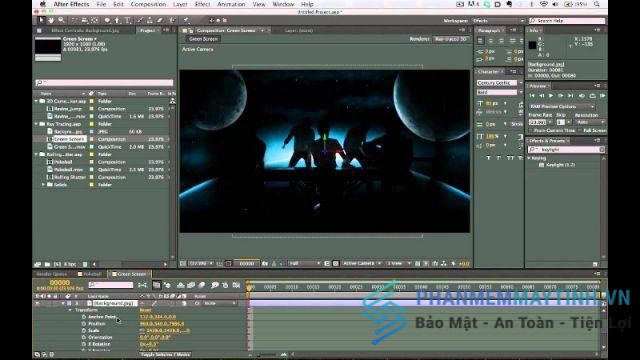Open the Active Camera view dropdown
The image size is (640, 360).
click(x=361, y=264)
